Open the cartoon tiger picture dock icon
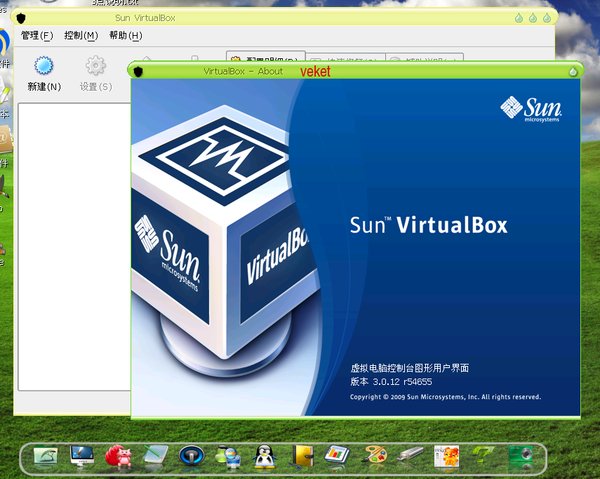 pyautogui.click(x=447, y=456)
